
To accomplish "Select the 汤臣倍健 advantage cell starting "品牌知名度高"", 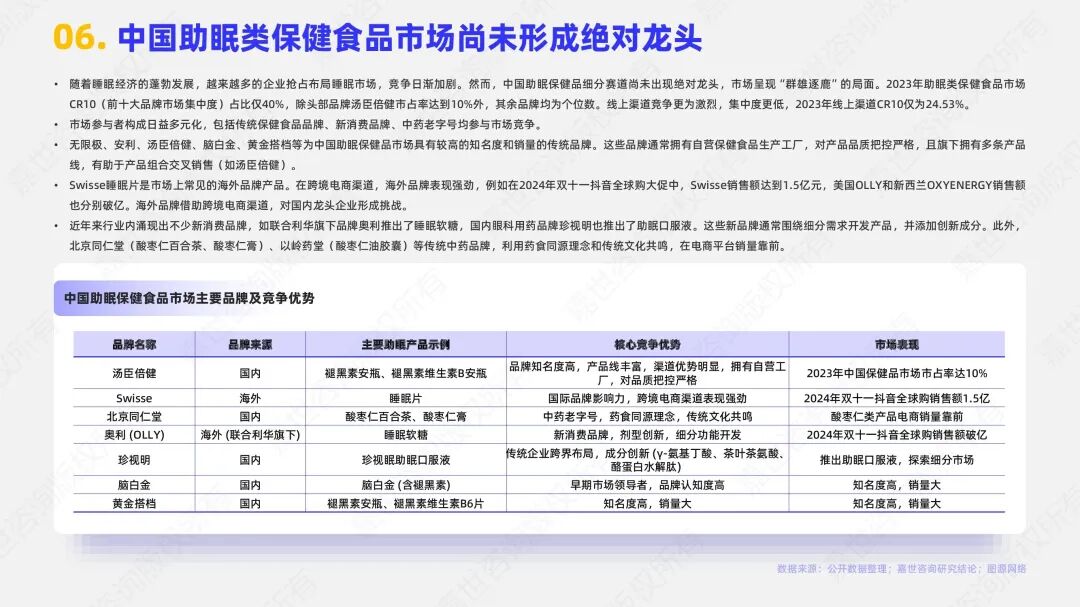I will coord(647,373).
